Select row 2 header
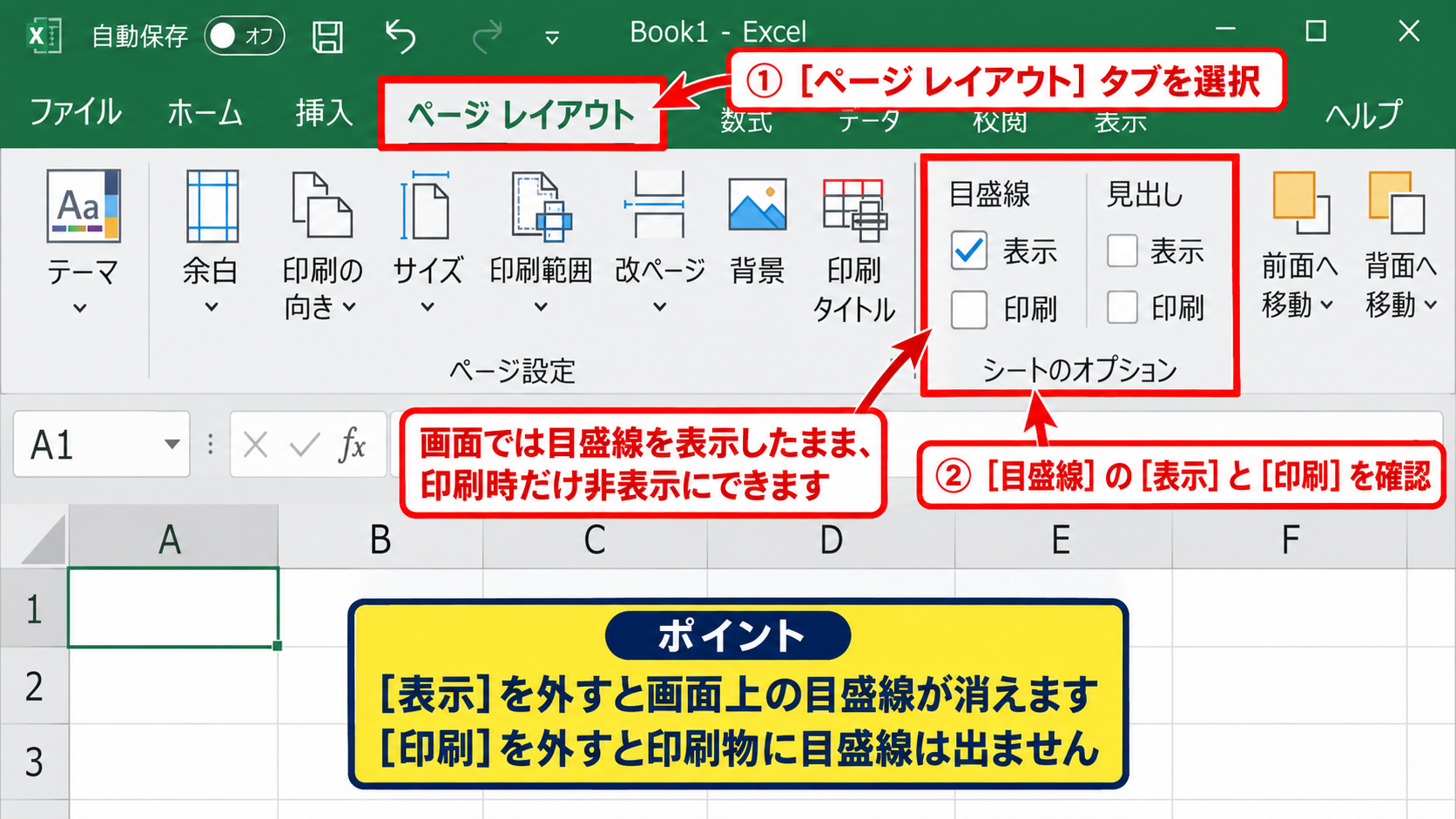The image size is (1456, 819). [x=34, y=686]
